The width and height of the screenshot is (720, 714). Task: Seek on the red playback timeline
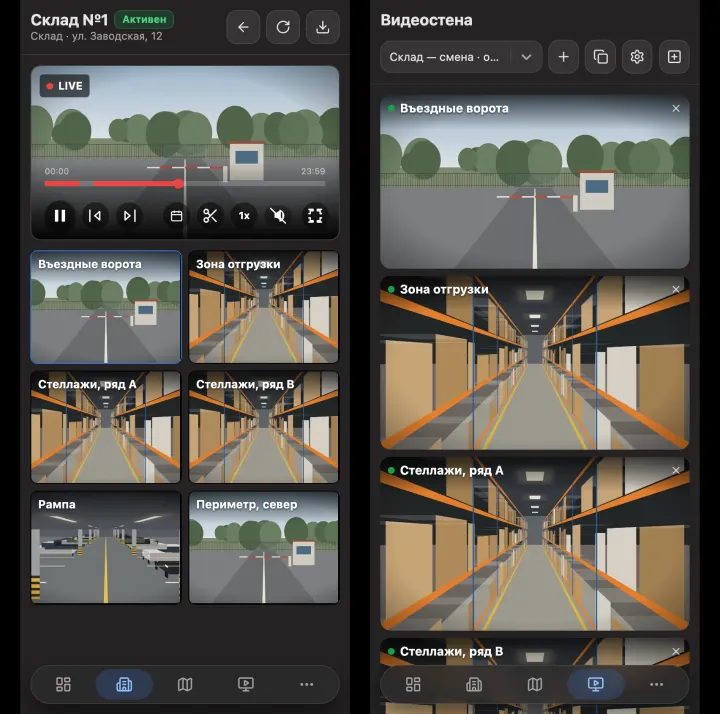click(x=185, y=184)
